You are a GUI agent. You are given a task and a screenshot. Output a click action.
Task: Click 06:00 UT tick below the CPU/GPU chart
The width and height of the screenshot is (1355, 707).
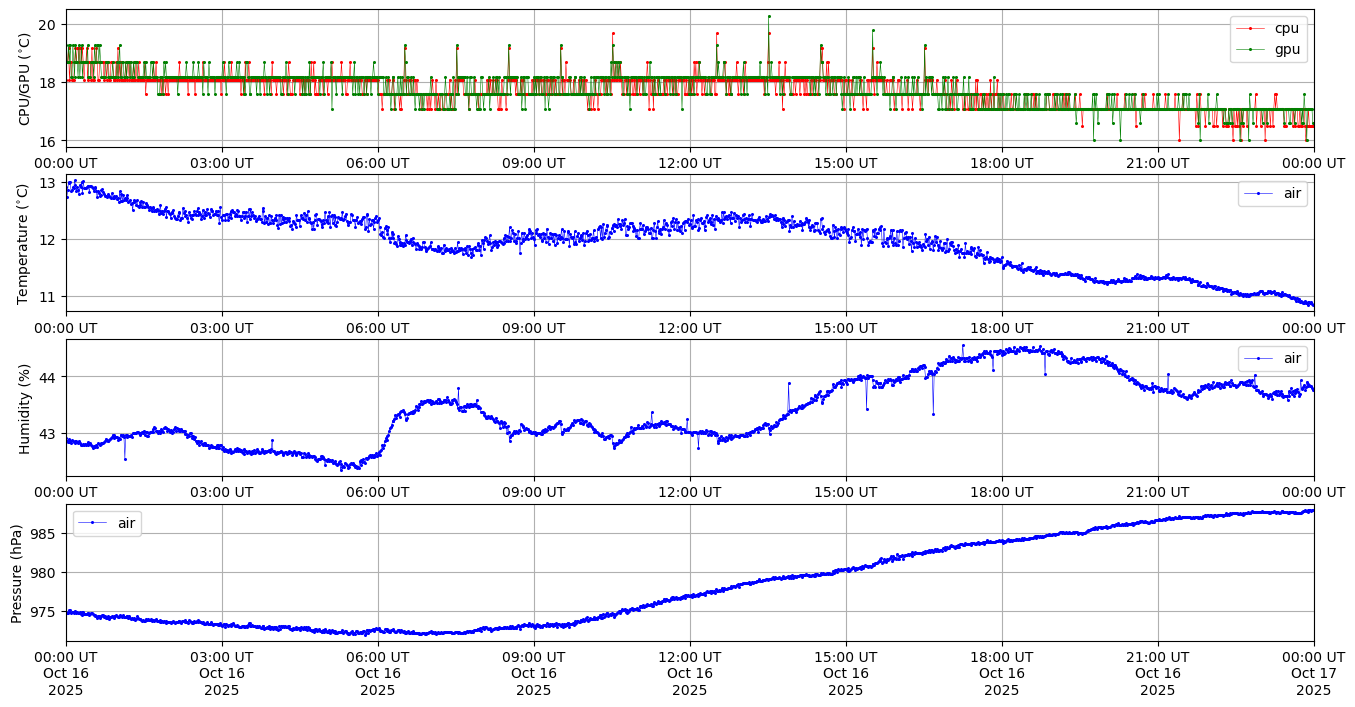(378, 163)
